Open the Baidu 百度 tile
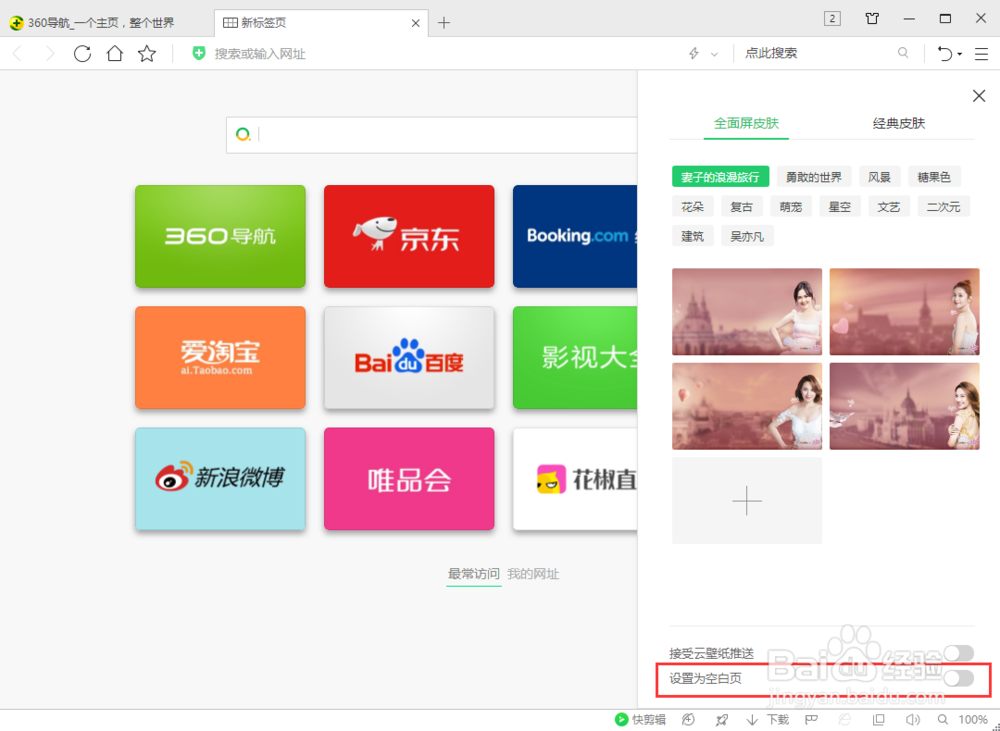This screenshot has height=731, width=1000. [x=409, y=357]
